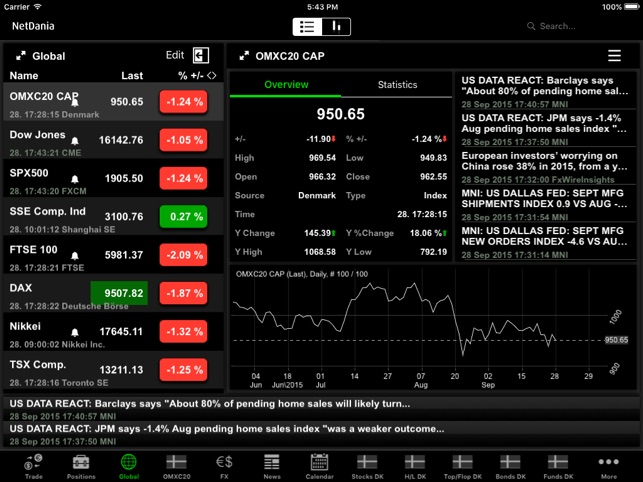Click the Last column header
Viewport: 643px width, 482px height.
[x=132, y=75]
